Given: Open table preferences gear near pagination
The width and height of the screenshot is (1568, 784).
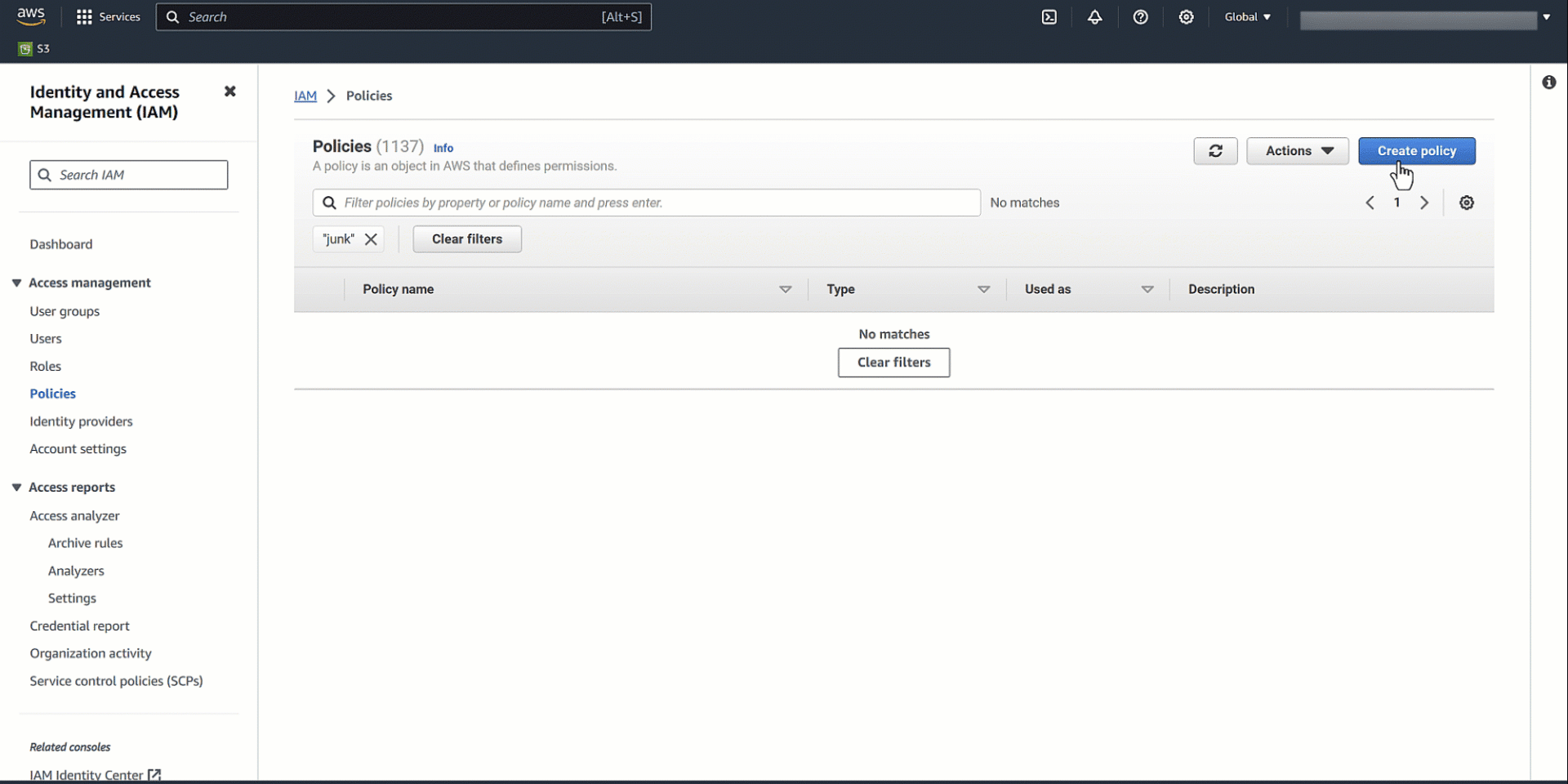Looking at the screenshot, I should [x=1466, y=203].
